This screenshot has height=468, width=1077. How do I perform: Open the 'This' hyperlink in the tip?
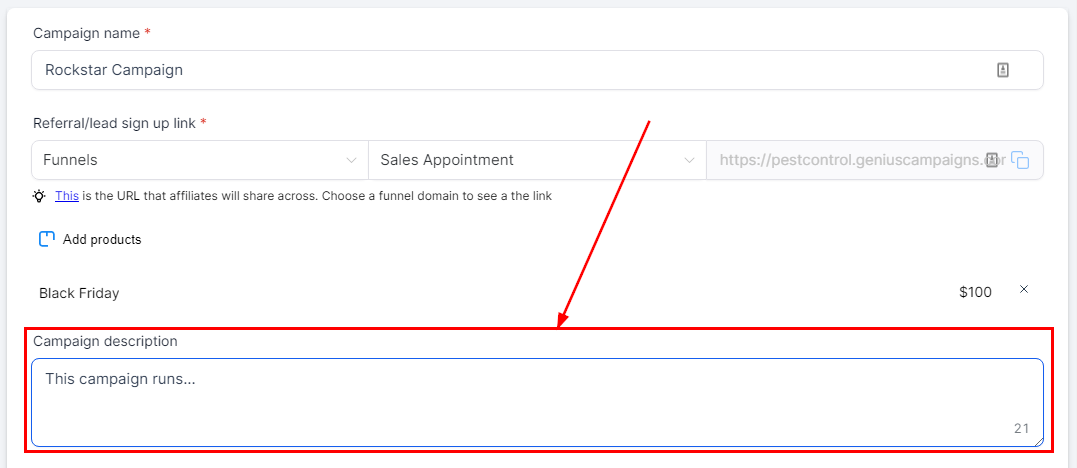[66, 196]
